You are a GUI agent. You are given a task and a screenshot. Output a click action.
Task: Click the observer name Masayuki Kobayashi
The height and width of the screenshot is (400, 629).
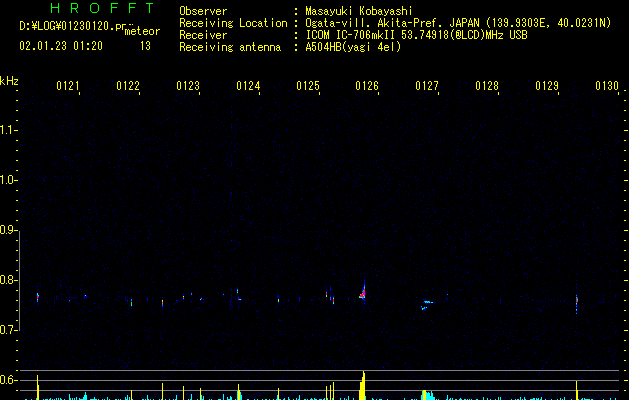coord(359,11)
